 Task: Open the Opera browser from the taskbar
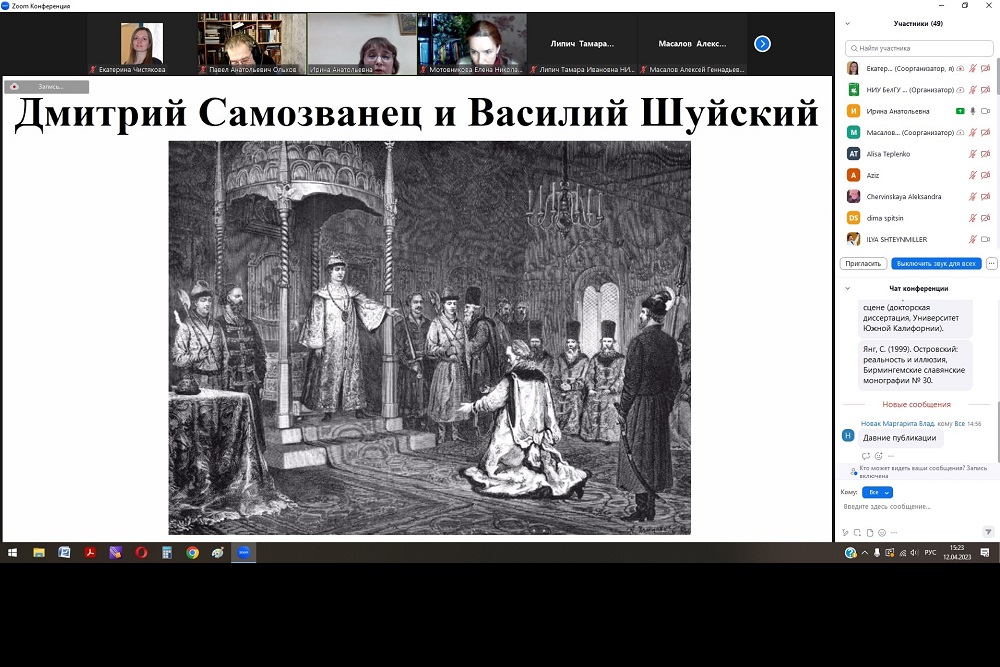click(x=141, y=552)
